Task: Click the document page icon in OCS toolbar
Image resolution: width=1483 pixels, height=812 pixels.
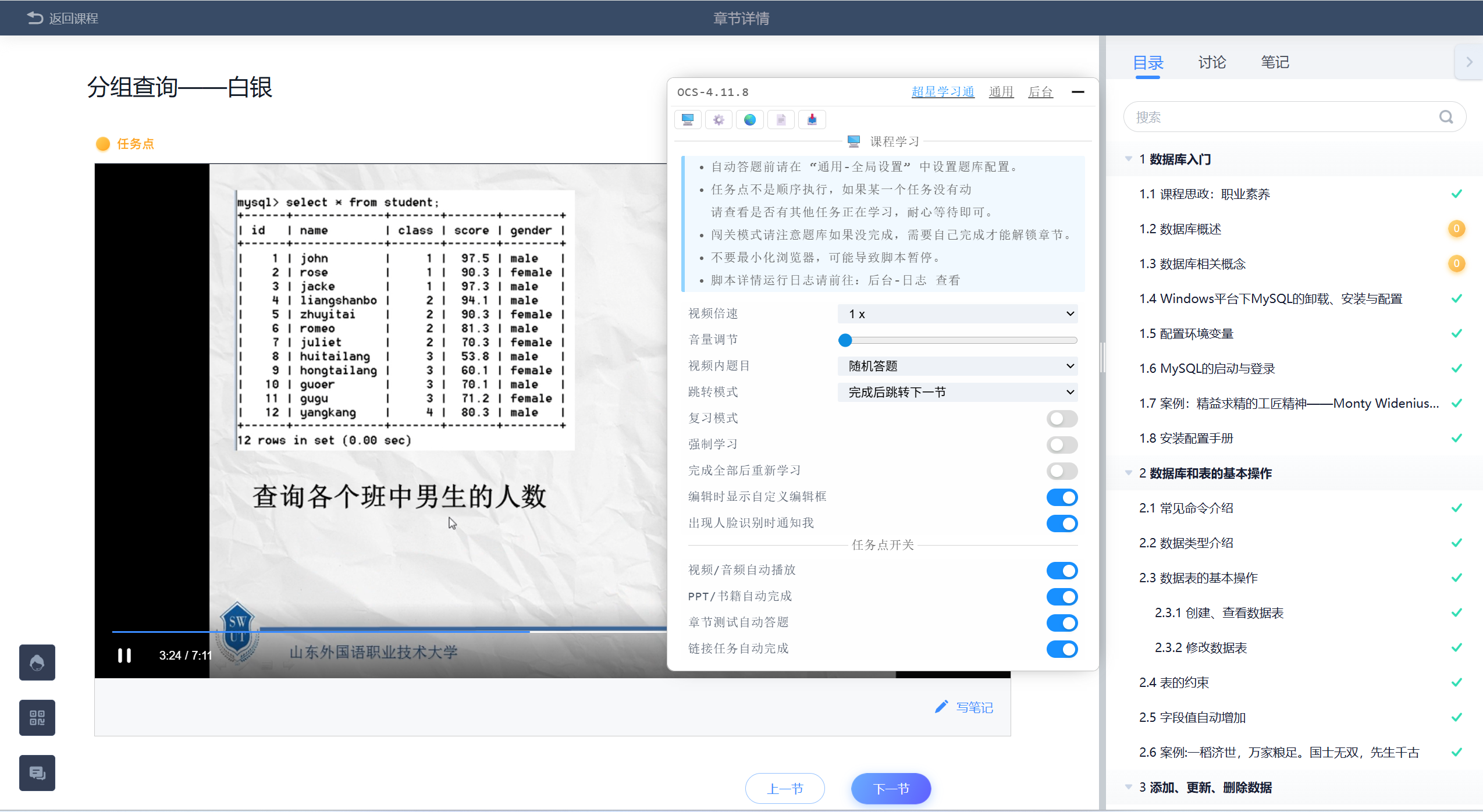Action: [x=781, y=120]
